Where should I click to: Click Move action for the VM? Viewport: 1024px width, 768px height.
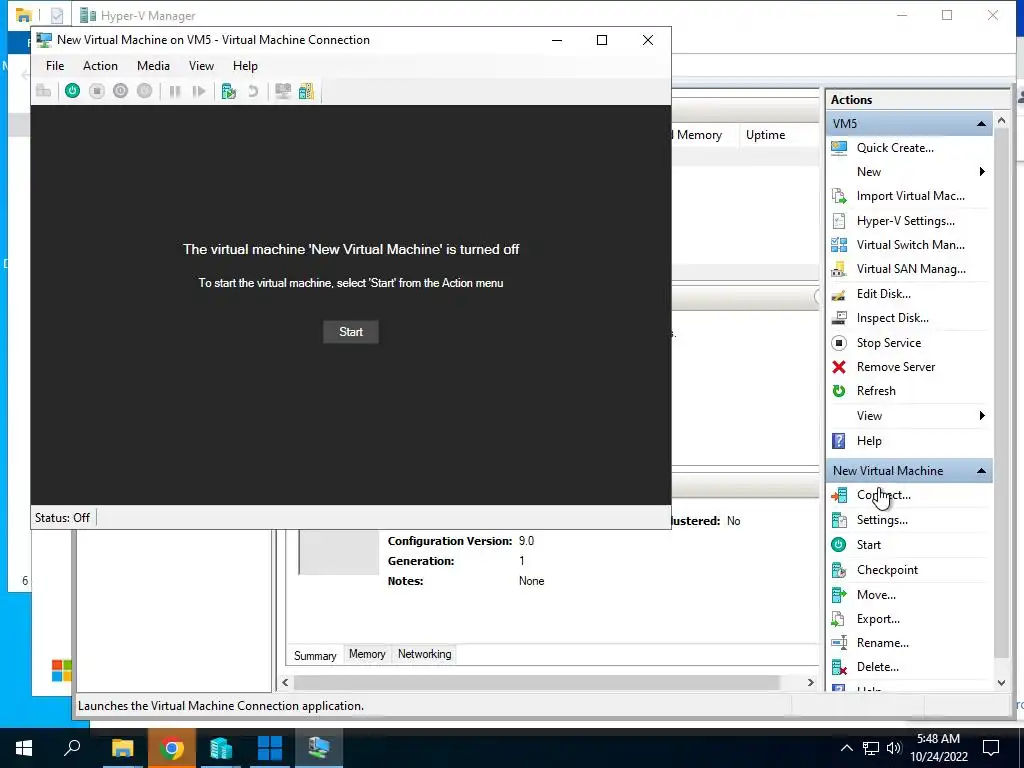[876, 595]
